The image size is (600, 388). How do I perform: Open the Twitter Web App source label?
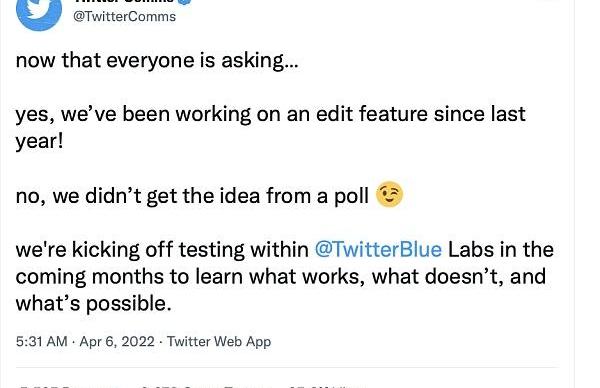click(219, 341)
